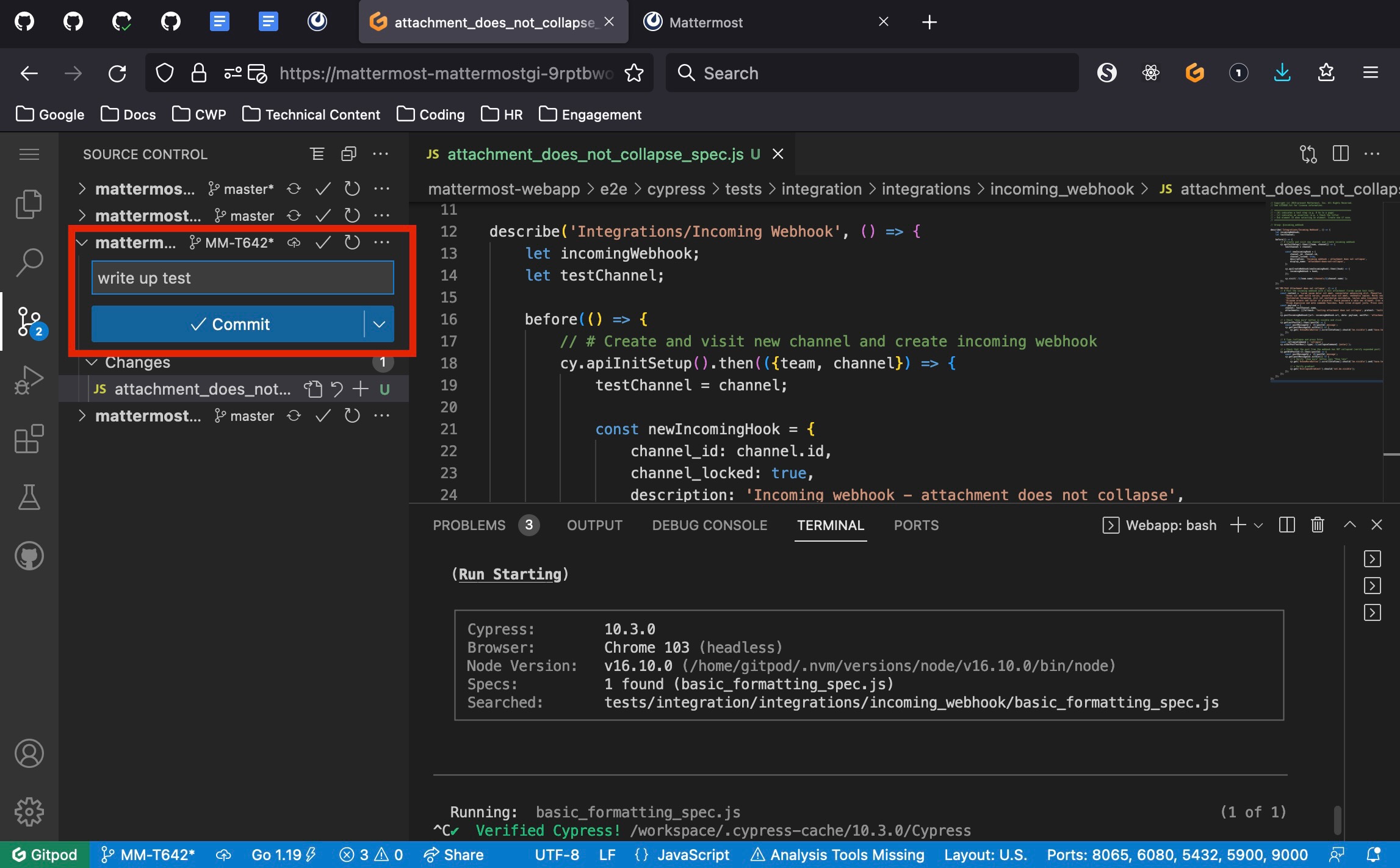Screen dimensions: 1400x868
Task: Open the Accounts icon in activity bar
Action: [x=29, y=753]
